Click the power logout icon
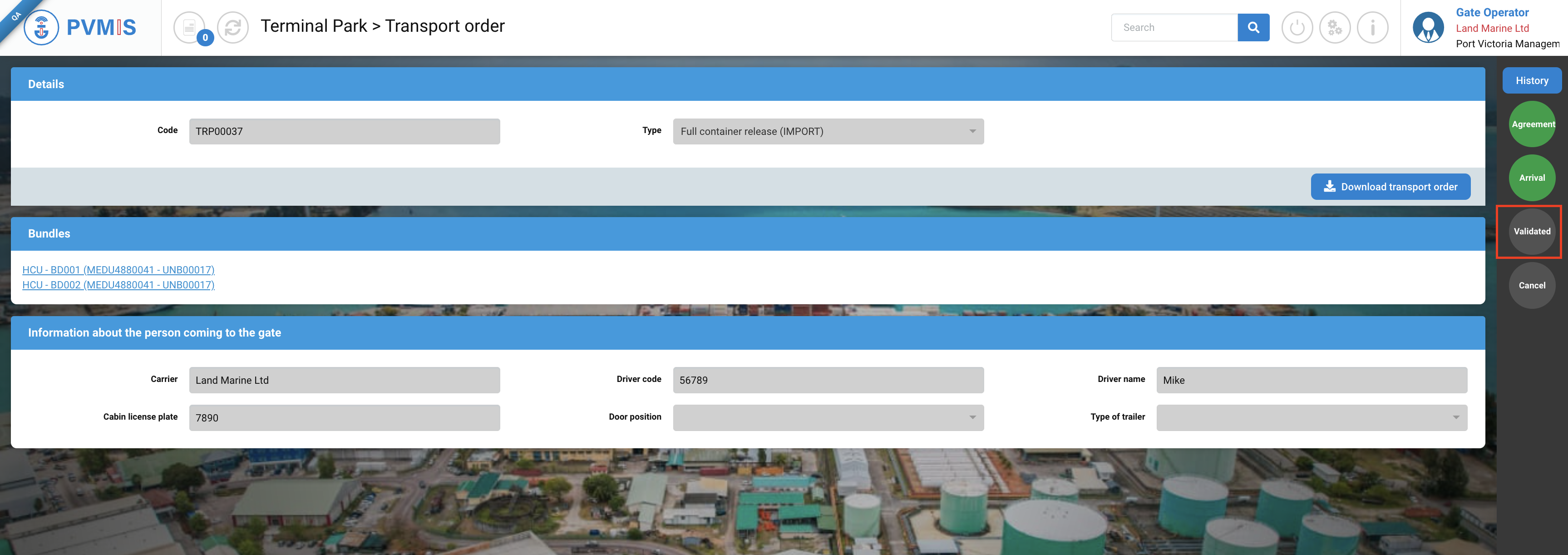The height and width of the screenshot is (555, 1568). (x=1297, y=27)
